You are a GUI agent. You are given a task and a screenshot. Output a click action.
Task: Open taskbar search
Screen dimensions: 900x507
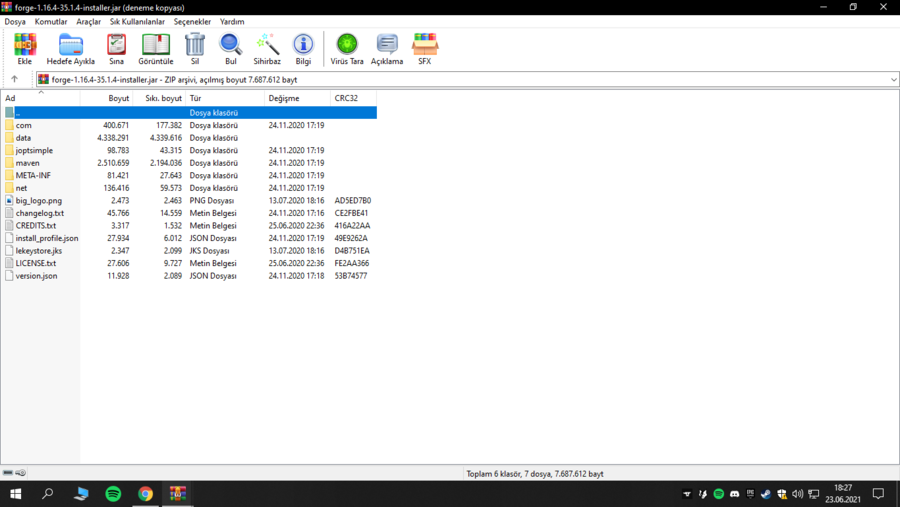pyautogui.click(x=48, y=494)
